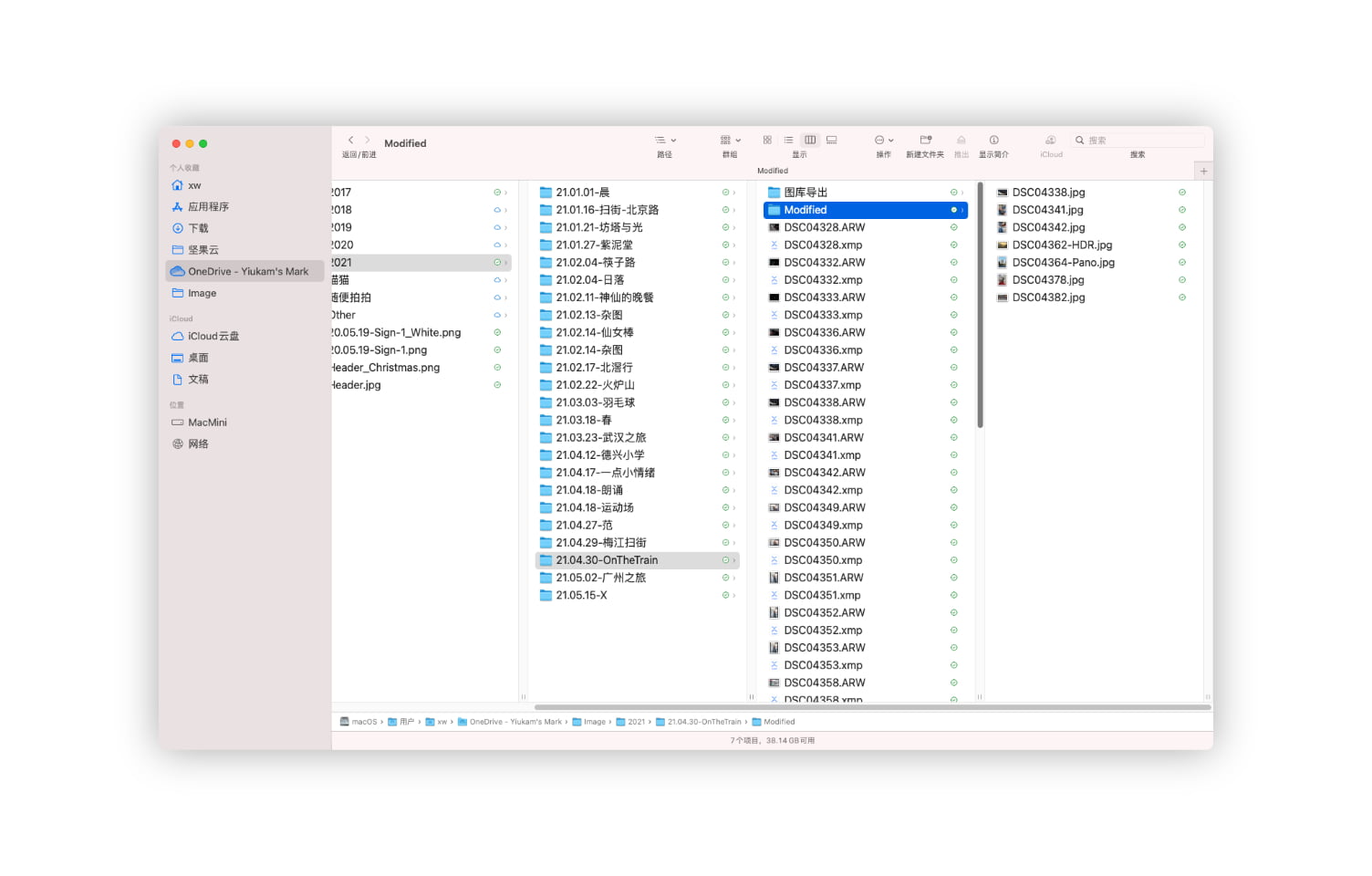Open 下载 downloads in sidebar
The width and height of the screenshot is (1372, 876).
(198, 228)
